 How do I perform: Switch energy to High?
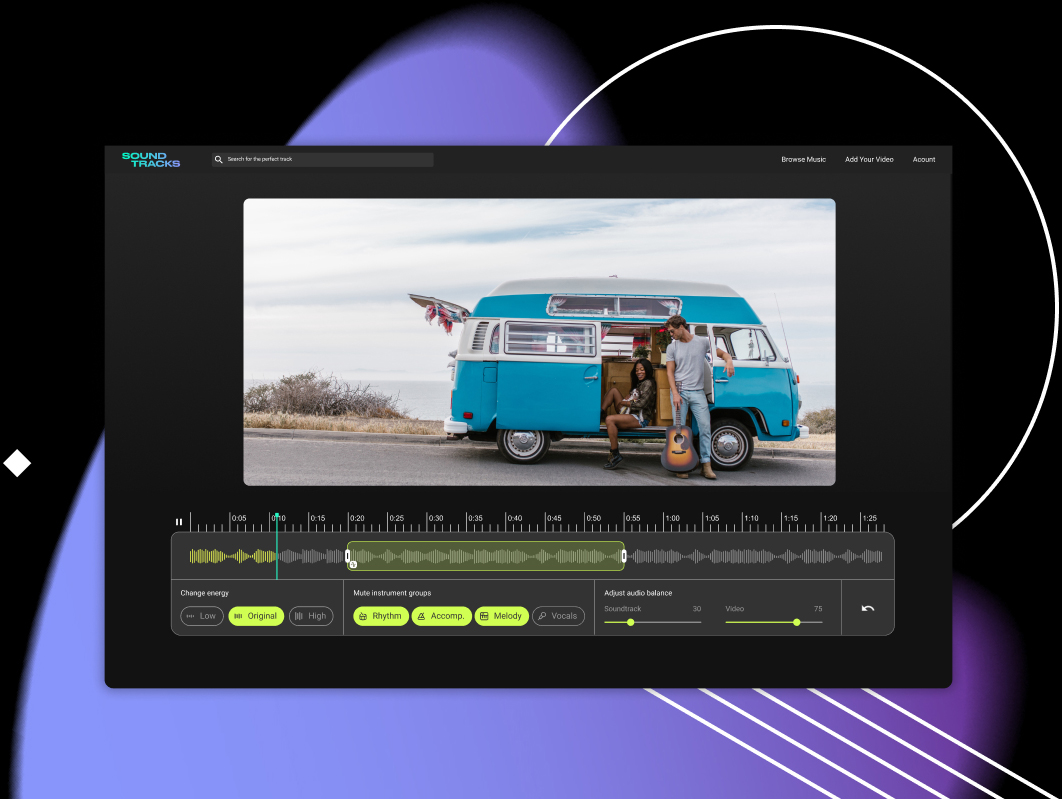point(311,616)
